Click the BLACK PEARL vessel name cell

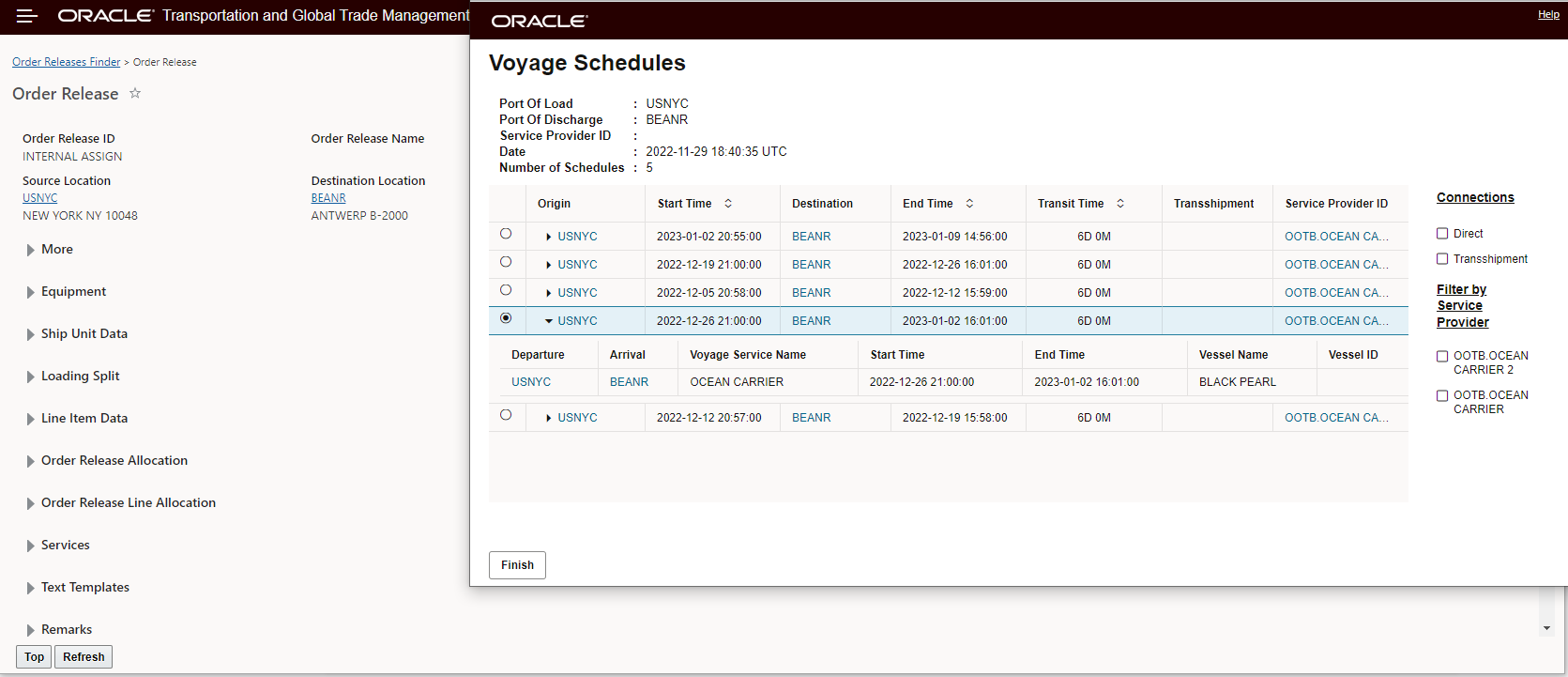1238,382
